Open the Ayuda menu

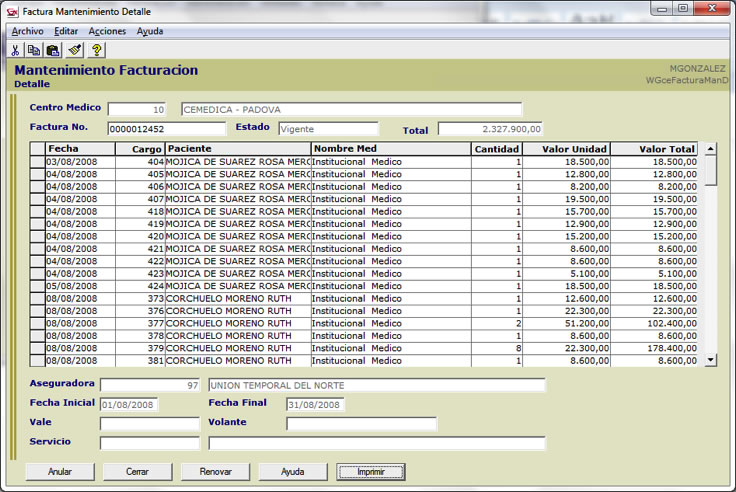[150, 31]
